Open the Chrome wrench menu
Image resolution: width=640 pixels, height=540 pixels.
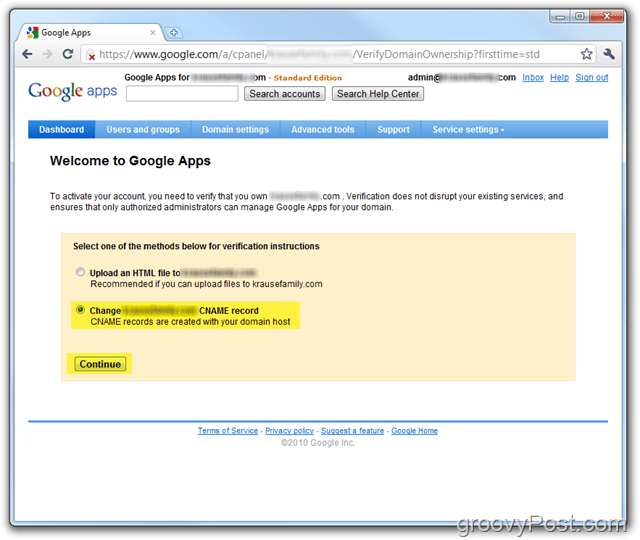click(x=609, y=54)
